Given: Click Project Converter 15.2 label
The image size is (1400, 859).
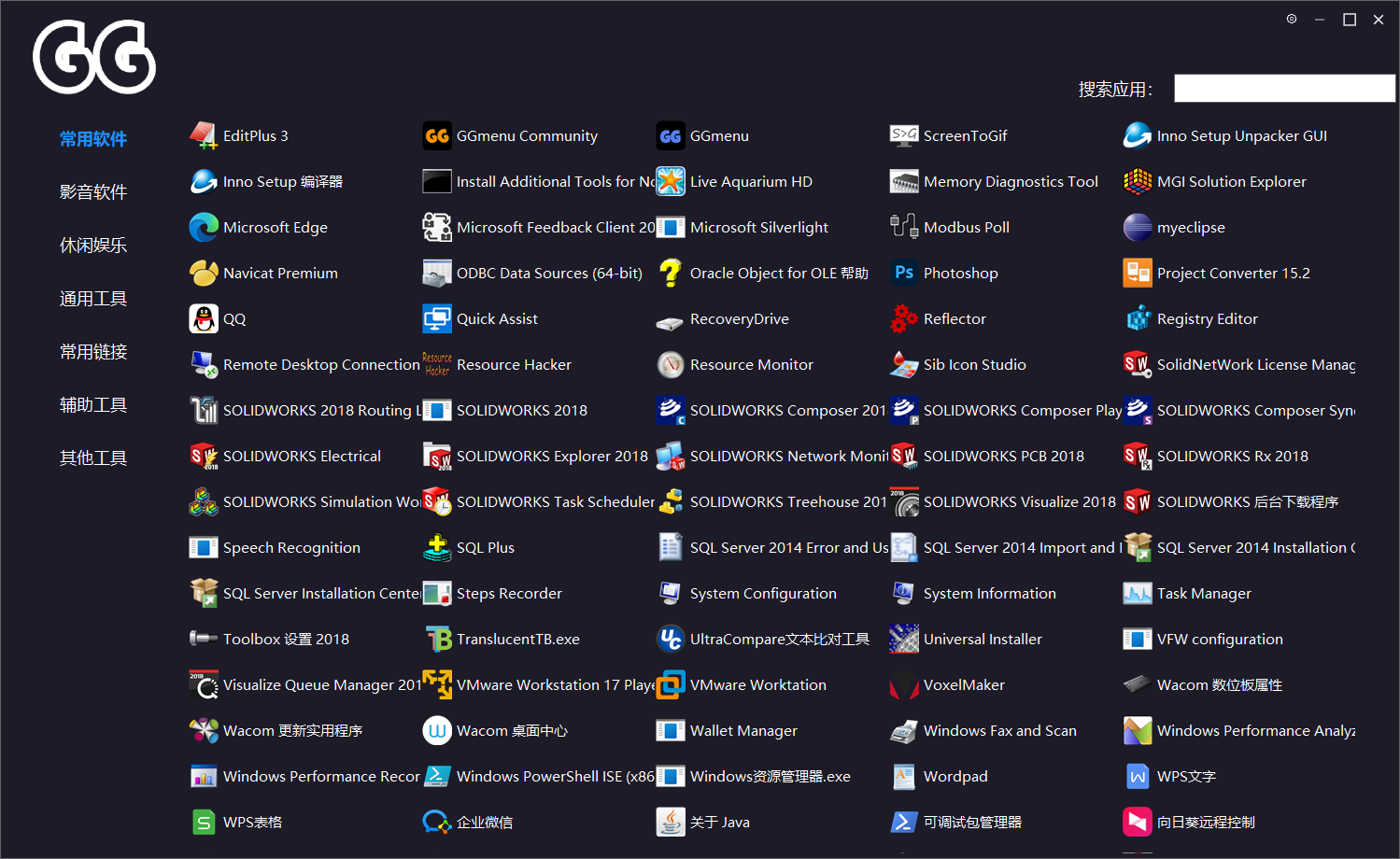Looking at the screenshot, I should [1233, 274].
